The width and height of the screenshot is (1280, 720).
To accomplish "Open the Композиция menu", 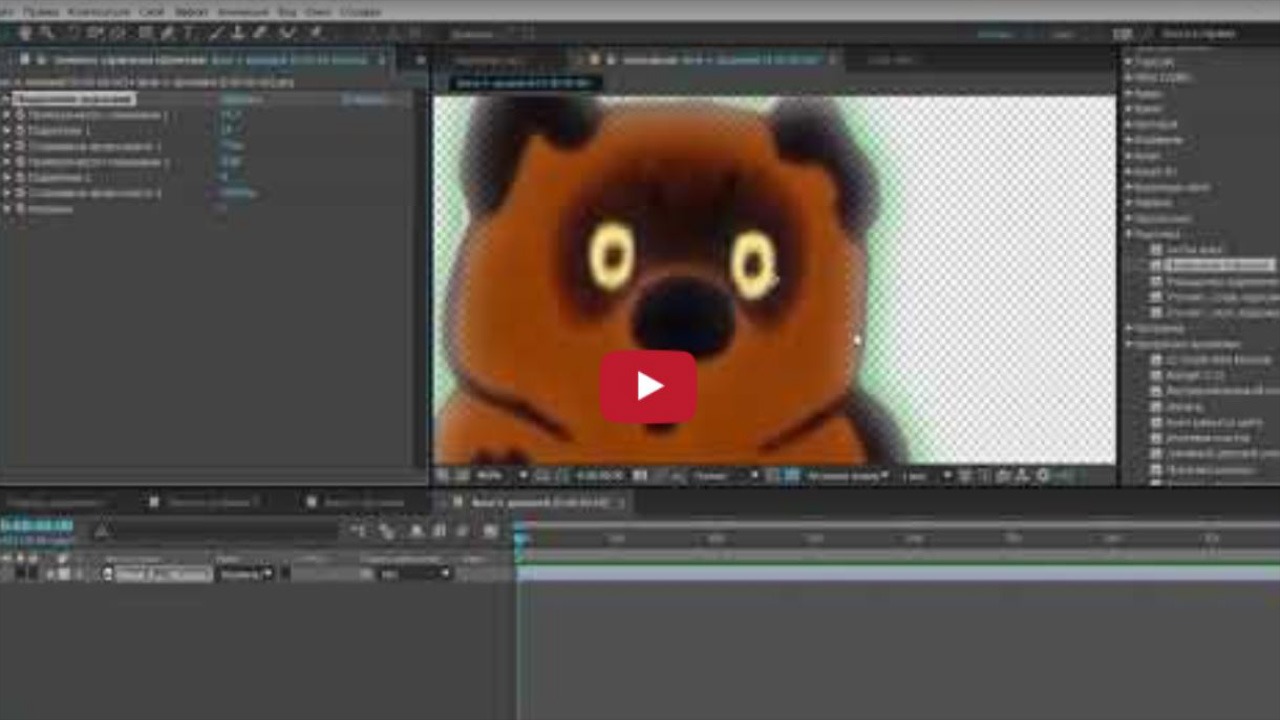I will (x=98, y=11).
